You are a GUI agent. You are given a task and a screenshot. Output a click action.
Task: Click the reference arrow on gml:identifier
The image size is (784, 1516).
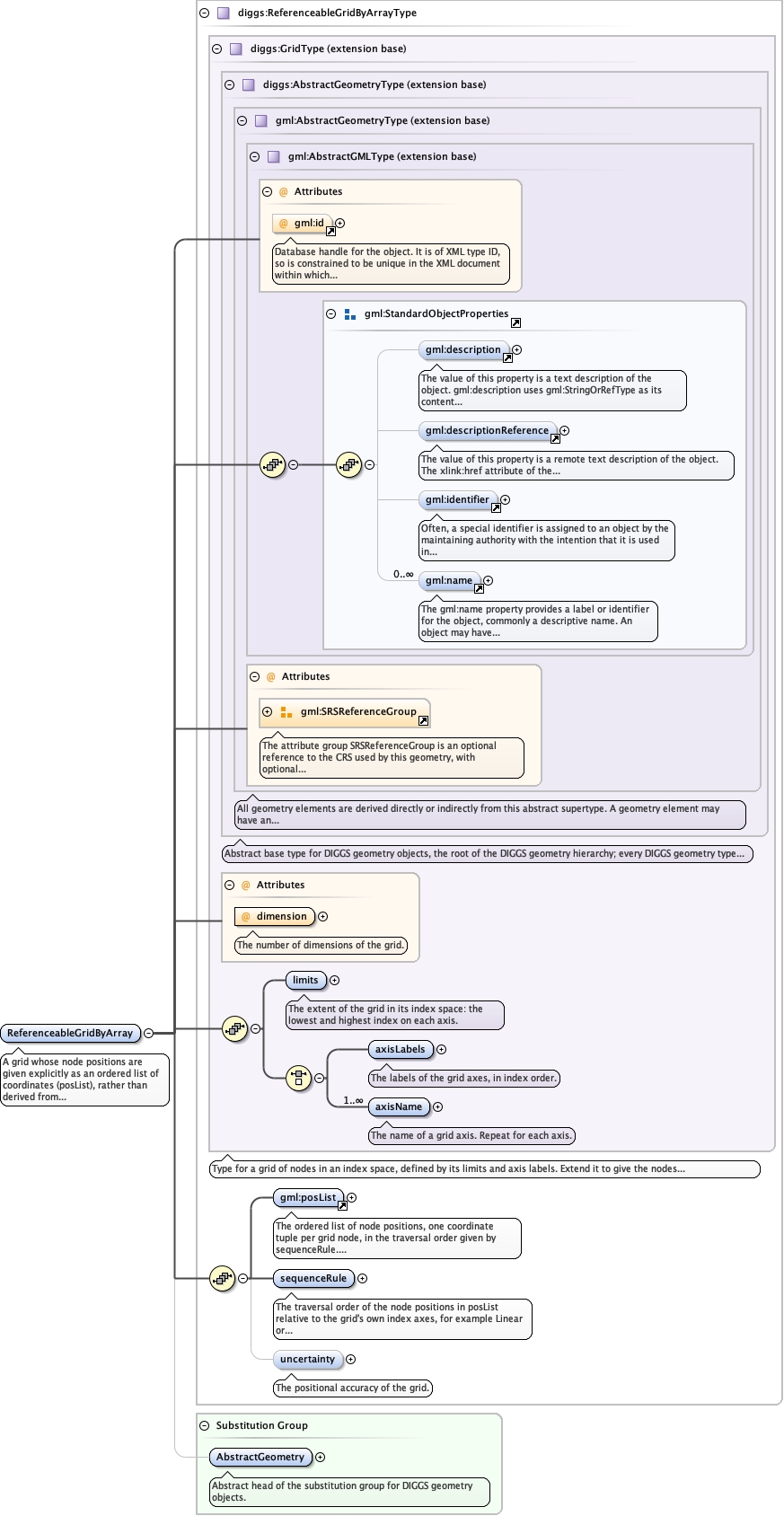pos(496,507)
